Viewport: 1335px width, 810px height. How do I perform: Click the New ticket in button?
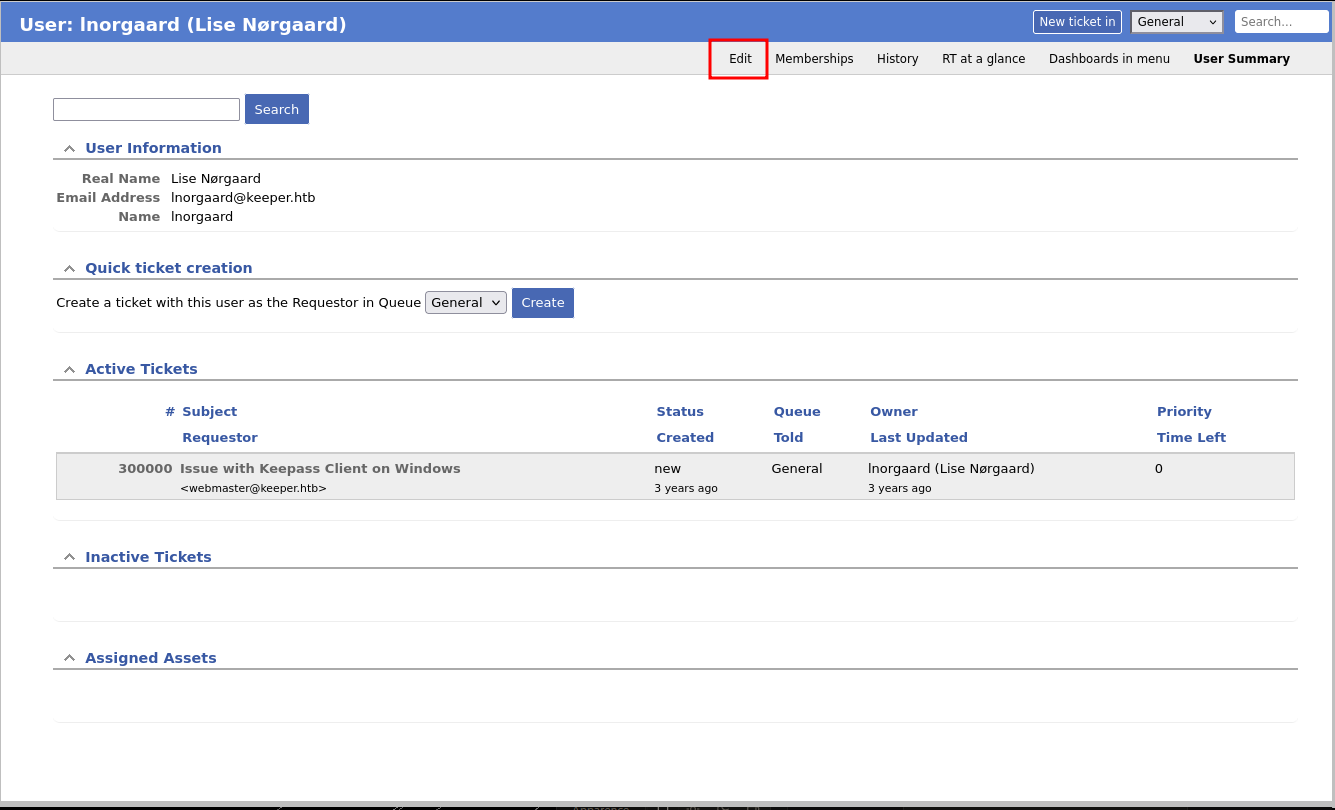1077,22
